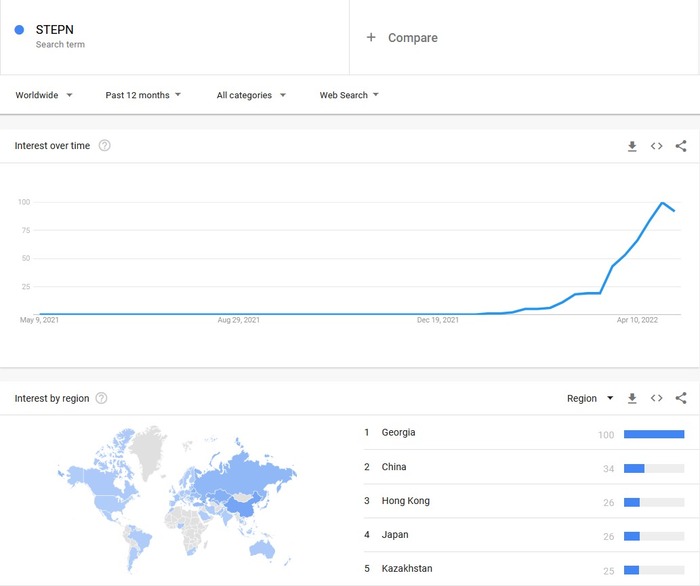Viewport: 700px width, 586px height.
Task: Edit the STEPN search term field
Action: click(55, 30)
